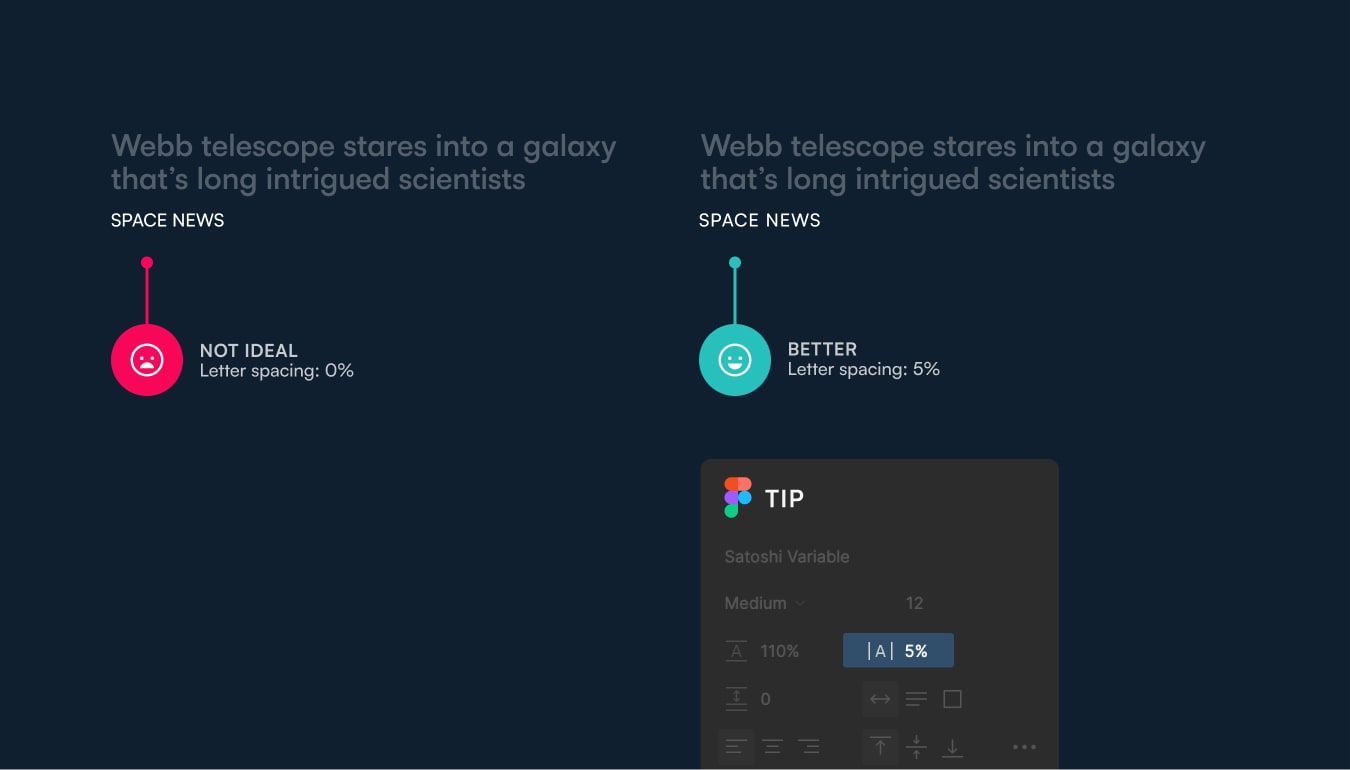Screen dimensions: 1350x770
Task: Select the Satoshi Variable font name
Action: coord(787,556)
